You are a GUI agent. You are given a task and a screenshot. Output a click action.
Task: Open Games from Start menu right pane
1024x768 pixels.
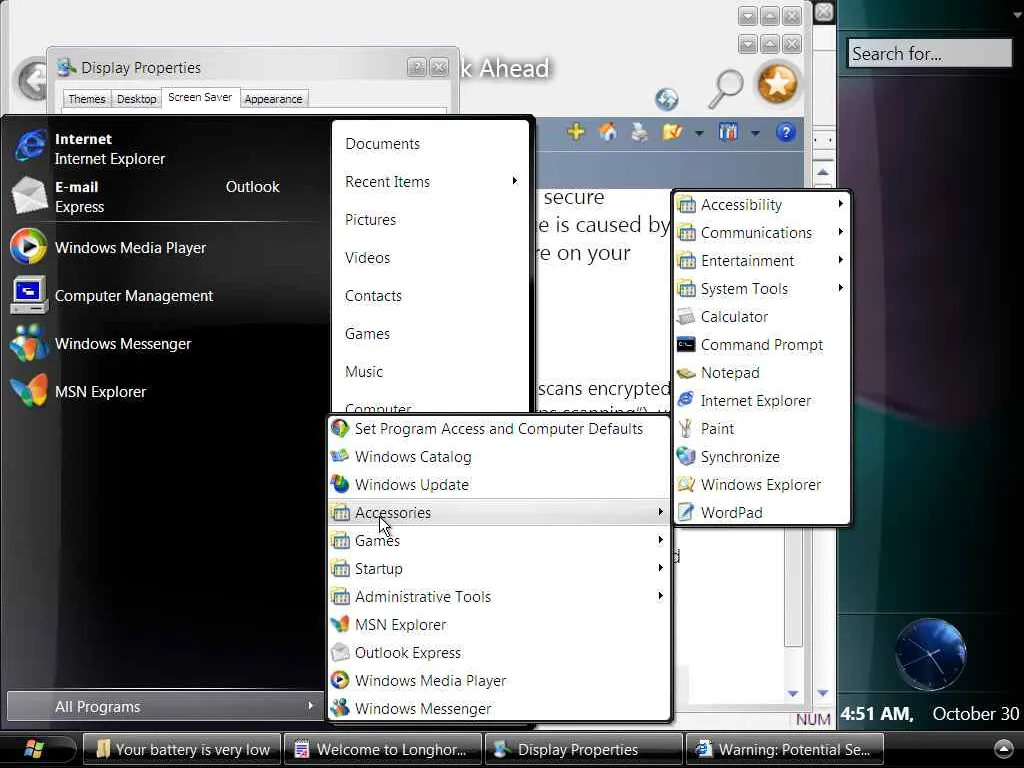431,334
